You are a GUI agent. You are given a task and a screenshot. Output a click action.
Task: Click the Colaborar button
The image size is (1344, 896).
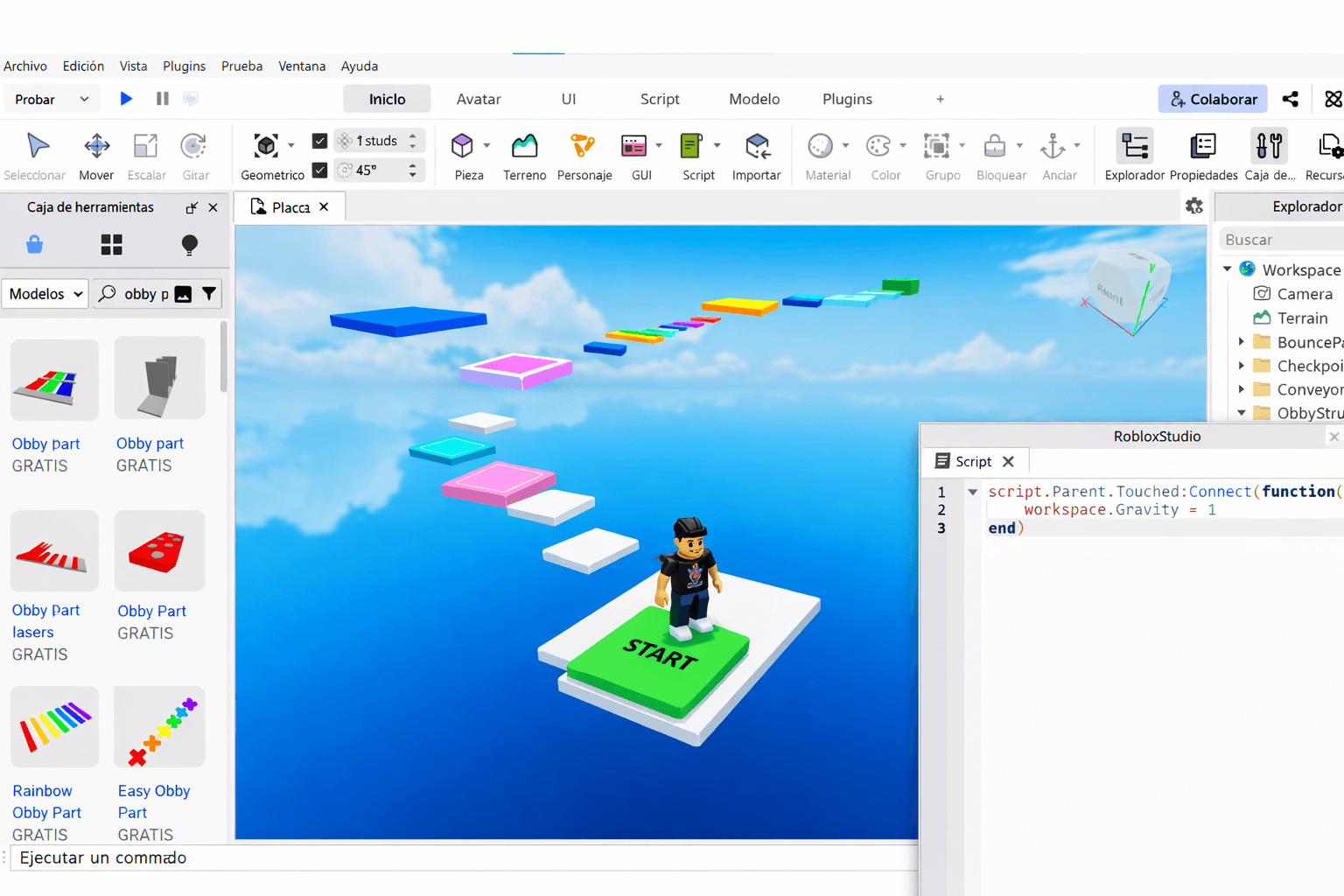(1213, 99)
